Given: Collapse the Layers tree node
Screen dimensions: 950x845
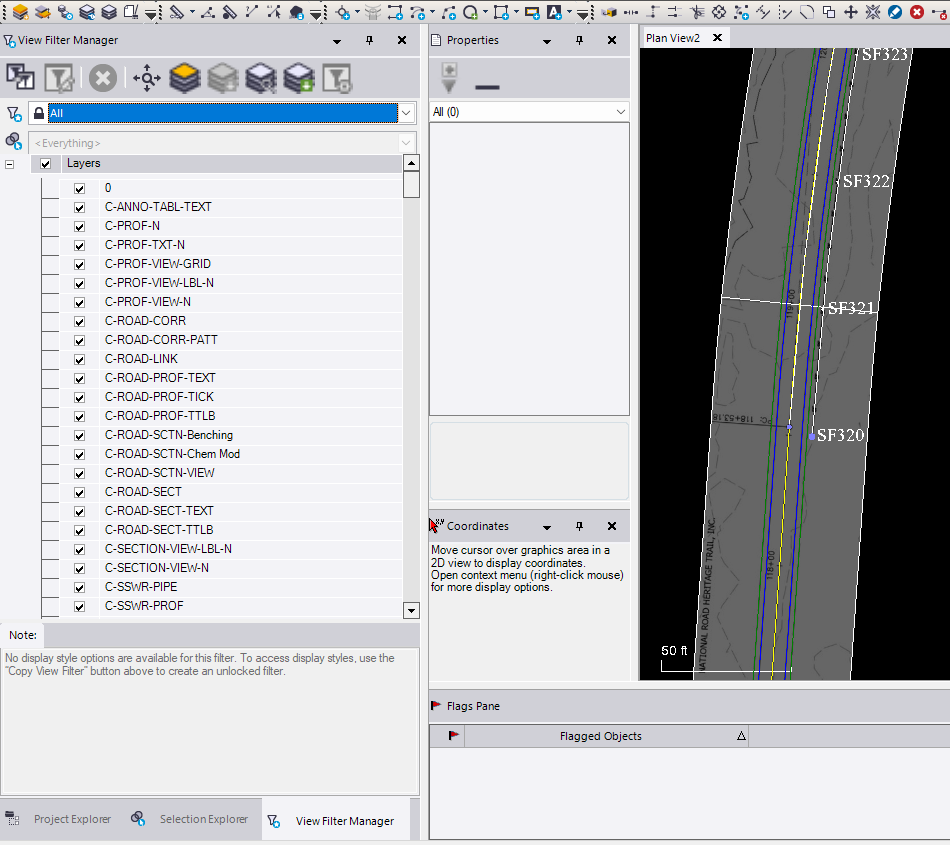Looking at the screenshot, I should tap(10, 164).
